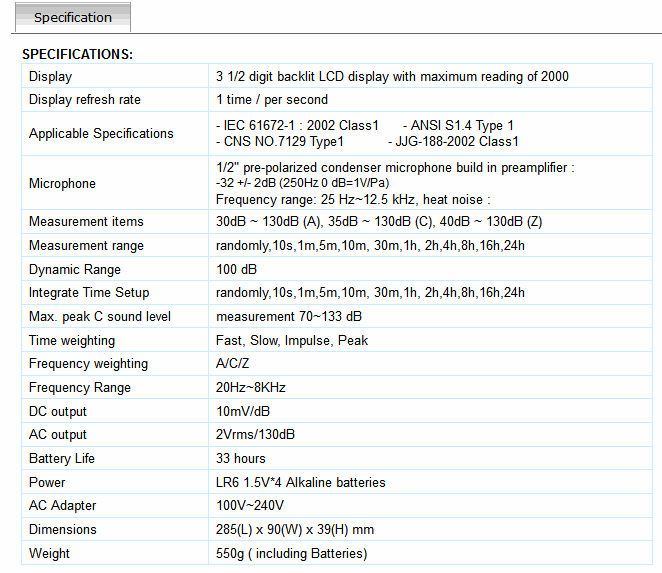Click the AC output 2Vrms/130dB value
This screenshot has height=573, width=662.
coord(255,435)
